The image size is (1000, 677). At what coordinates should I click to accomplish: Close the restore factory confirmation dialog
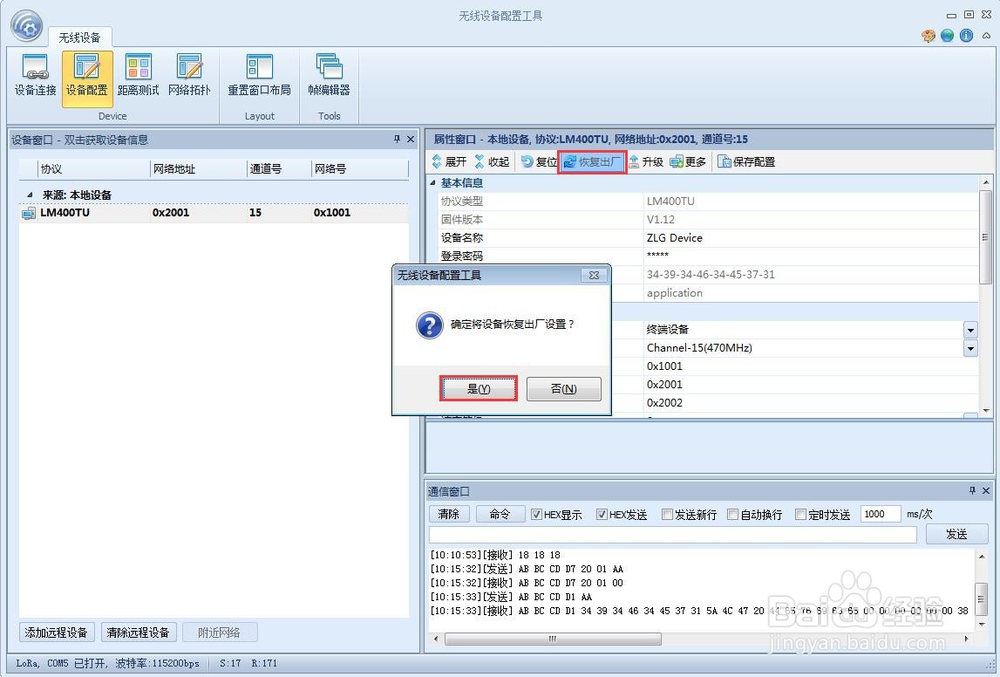(x=594, y=275)
